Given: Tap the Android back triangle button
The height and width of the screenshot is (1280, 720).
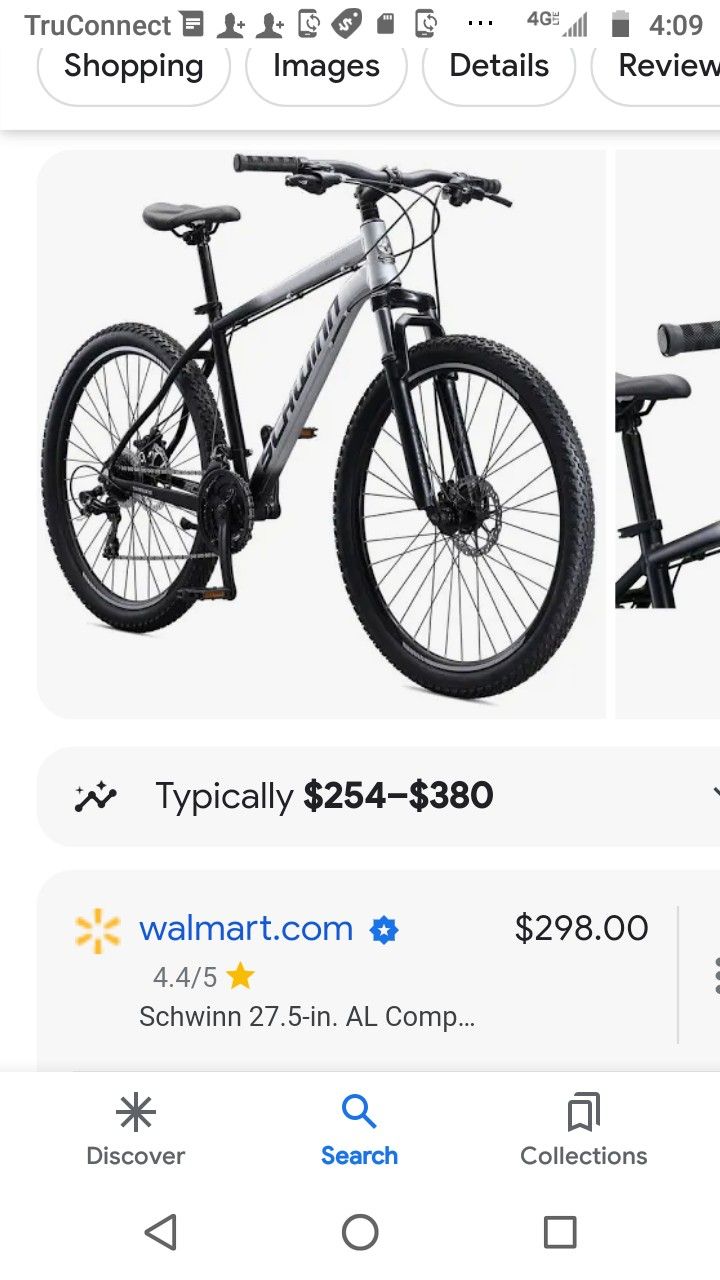Looking at the screenshot, I should [x=161, y=1232].
